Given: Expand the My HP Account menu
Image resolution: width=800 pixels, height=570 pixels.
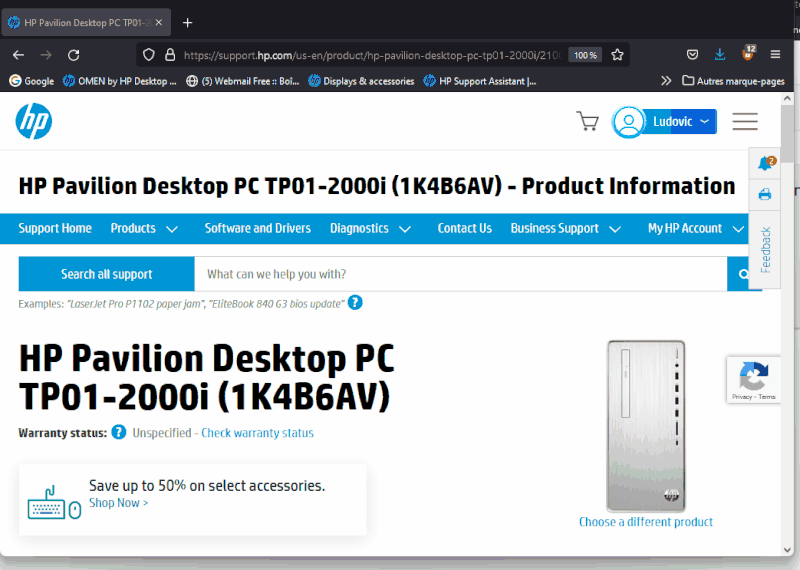Looking at the screenshot, I should coord(696,228).
